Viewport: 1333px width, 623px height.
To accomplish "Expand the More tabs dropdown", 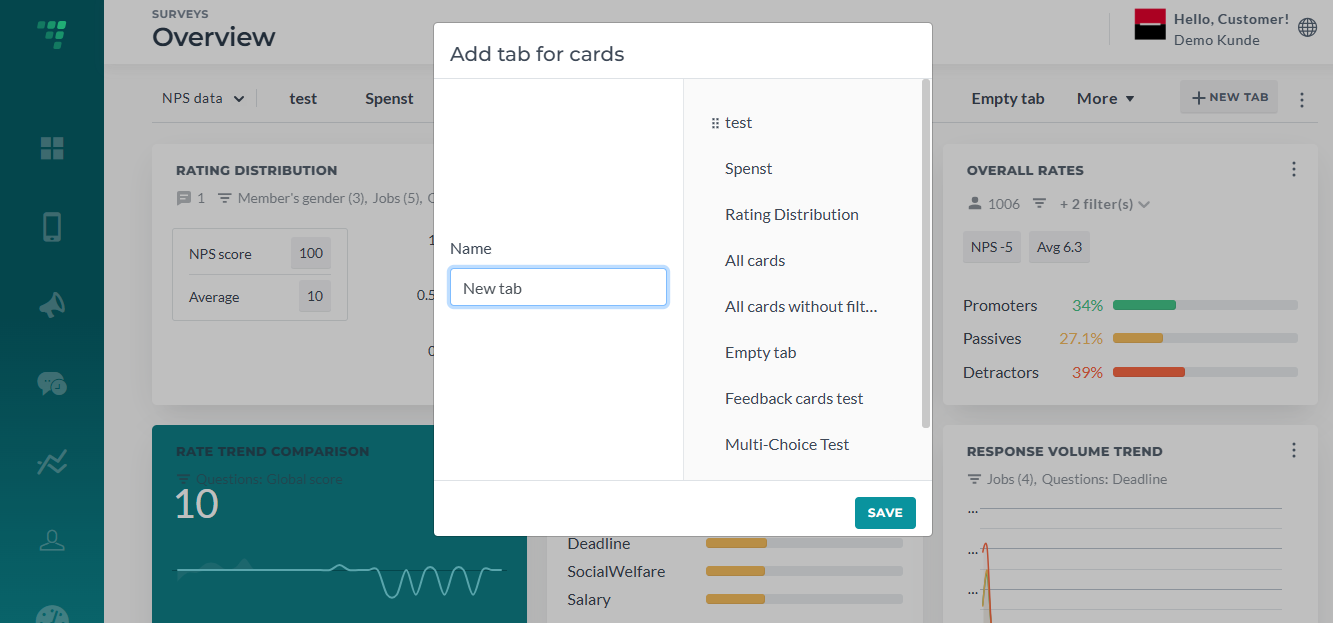I will coord(1106,98).
